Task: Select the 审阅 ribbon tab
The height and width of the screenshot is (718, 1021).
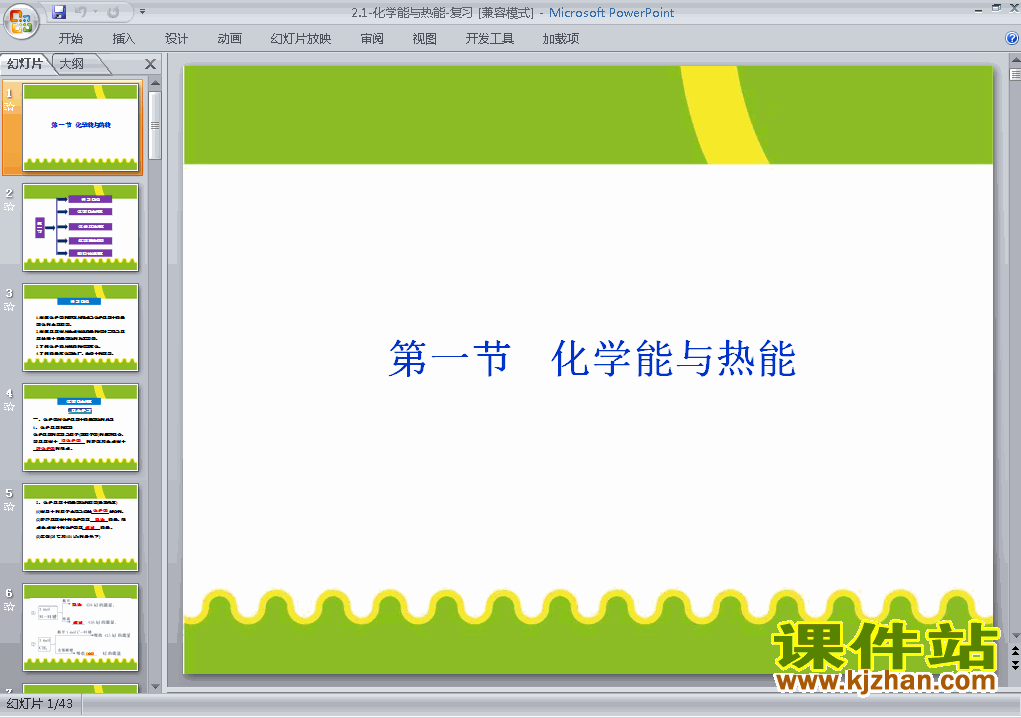Action: 372,38
